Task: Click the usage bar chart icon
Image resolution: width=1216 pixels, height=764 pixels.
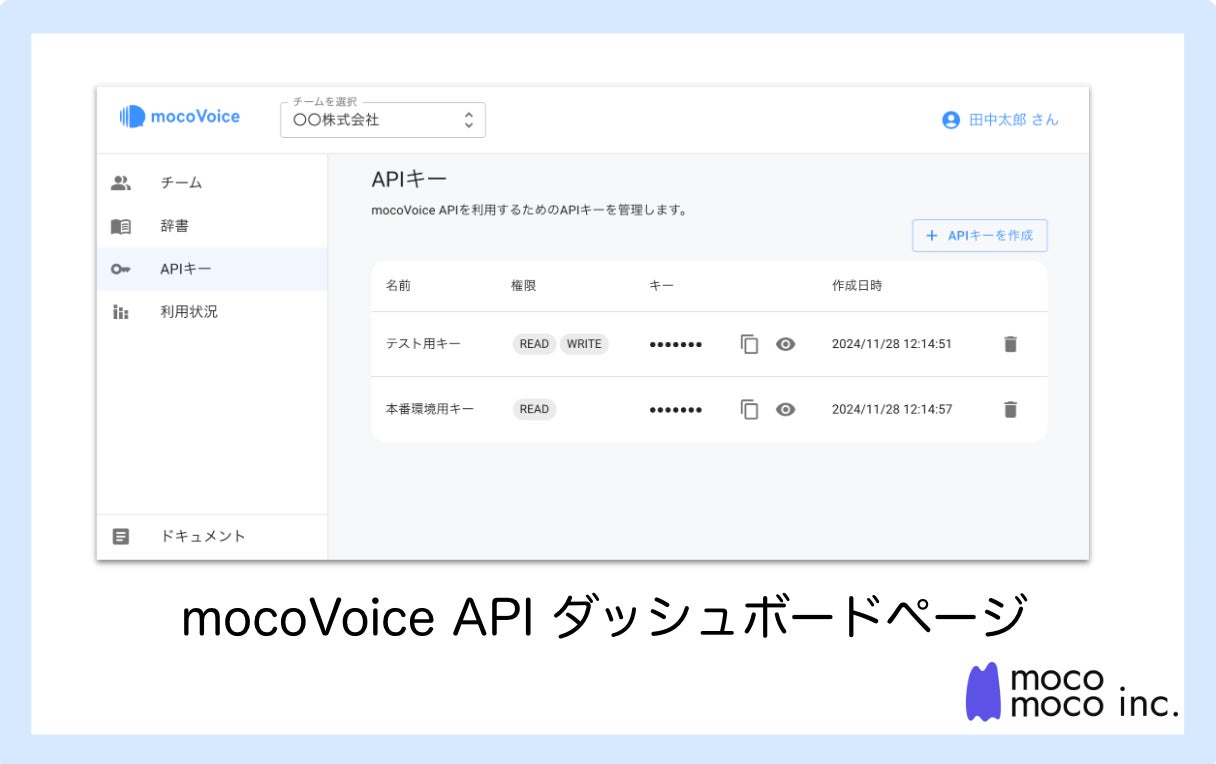Action: pyautogui.click(x=121, y=312)
